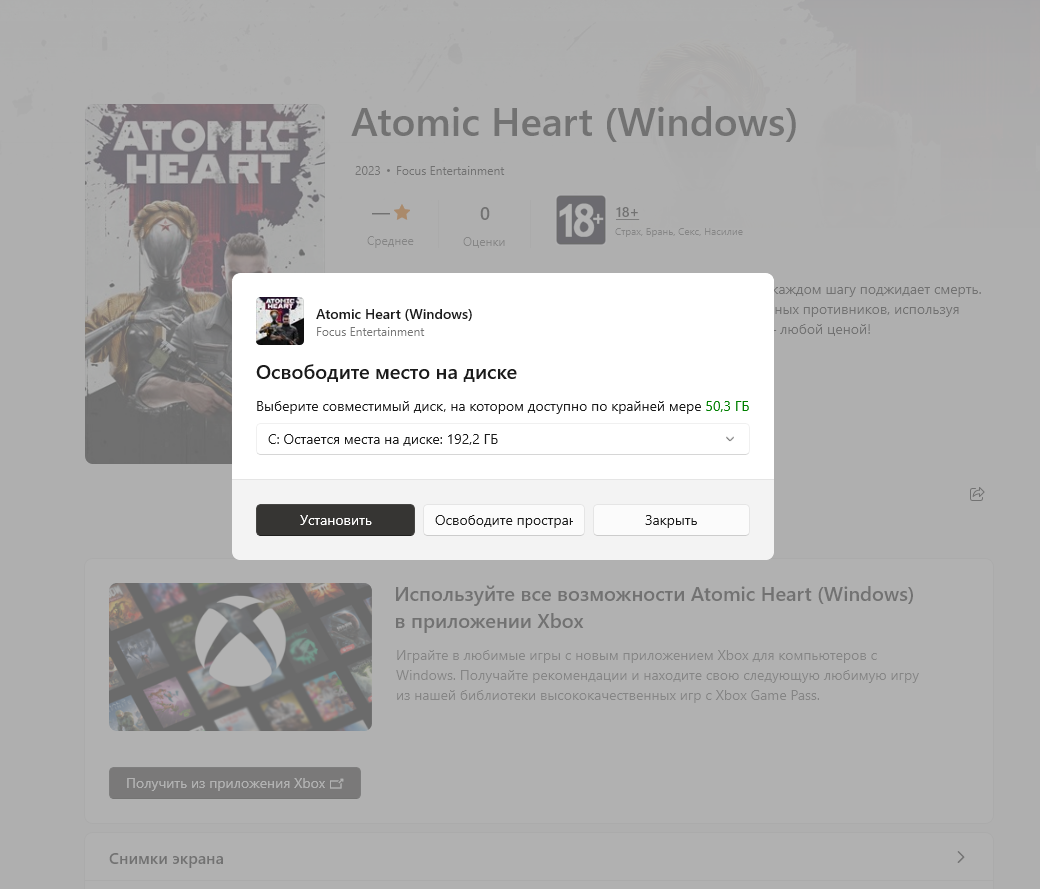Click the Среднее average rating label
Screen dimensions: 1040x889
point(390,241)
